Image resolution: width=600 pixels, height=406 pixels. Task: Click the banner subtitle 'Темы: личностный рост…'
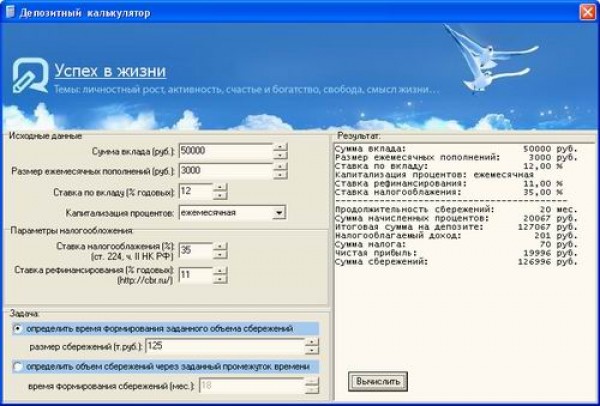(246, 90)
